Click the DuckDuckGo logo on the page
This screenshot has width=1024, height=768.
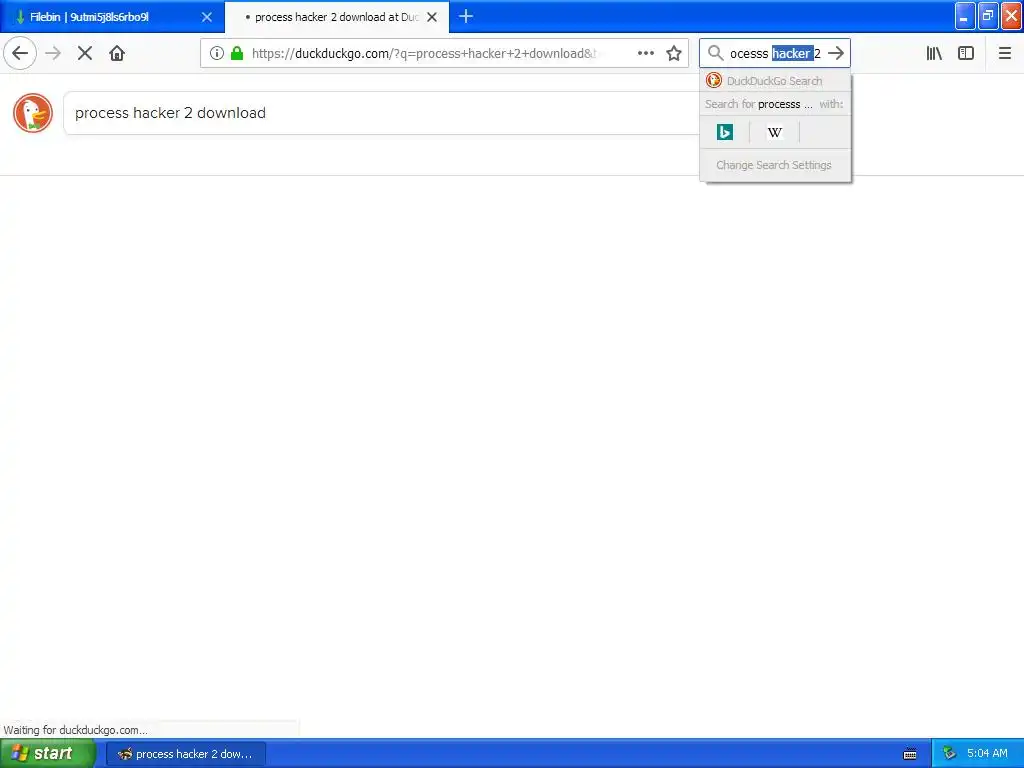33,113
